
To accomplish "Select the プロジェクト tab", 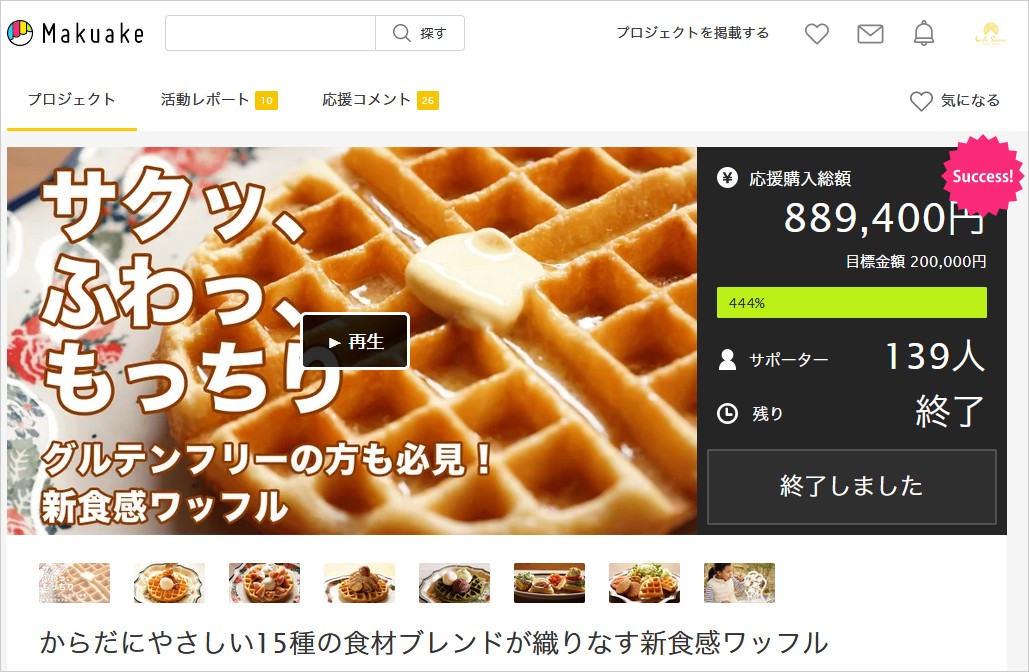I will click(x=72, y=100).
